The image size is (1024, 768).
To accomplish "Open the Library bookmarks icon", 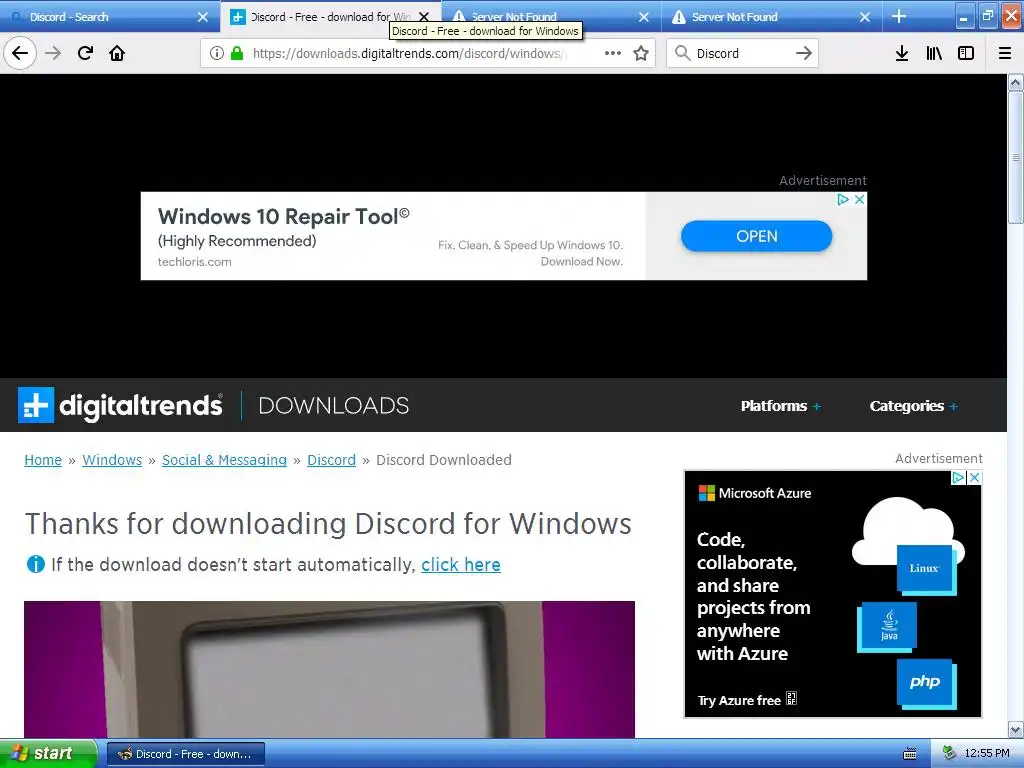I will [x=934, y=53].
